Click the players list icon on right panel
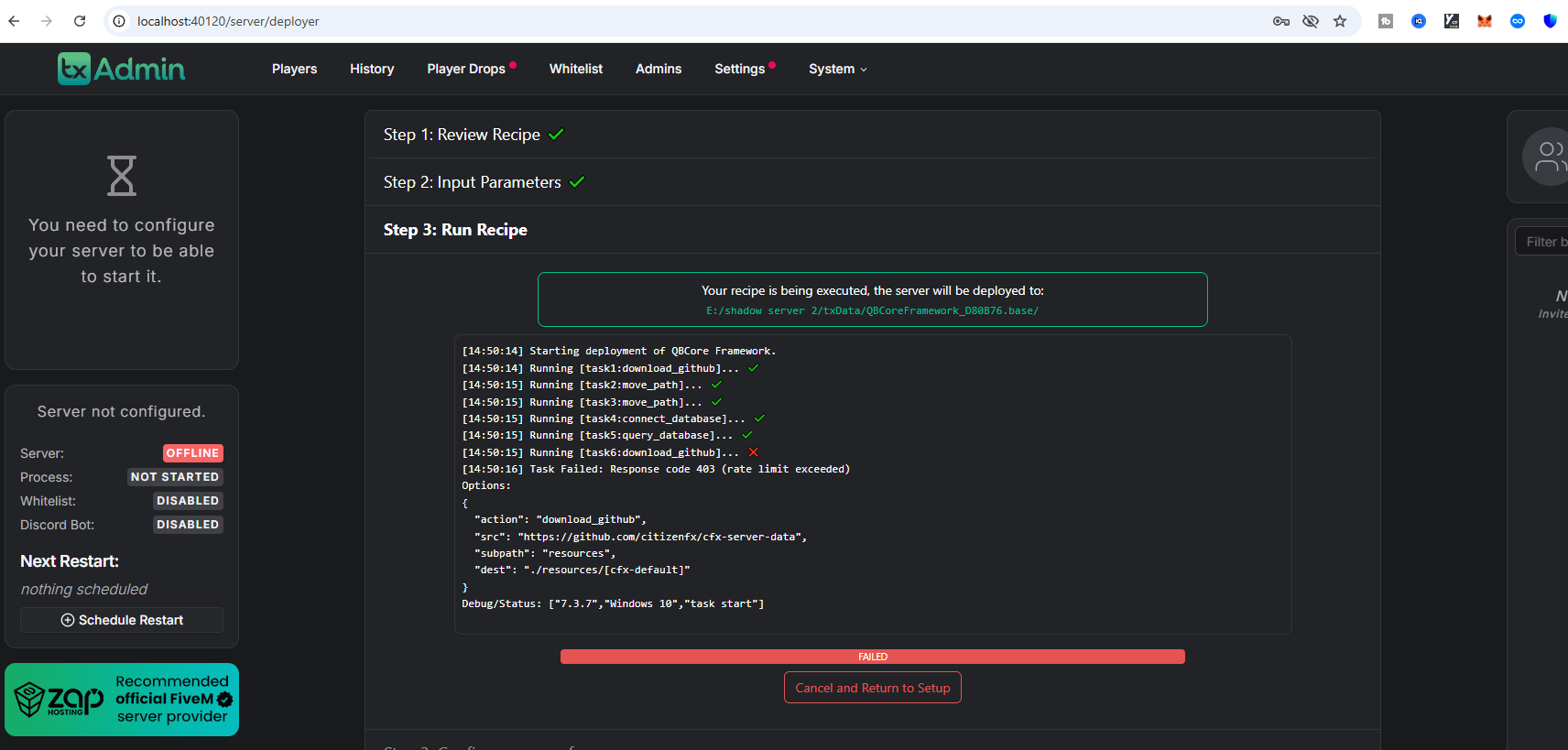The height and width of the screenshot is (750, 1568). (1550, 157)
